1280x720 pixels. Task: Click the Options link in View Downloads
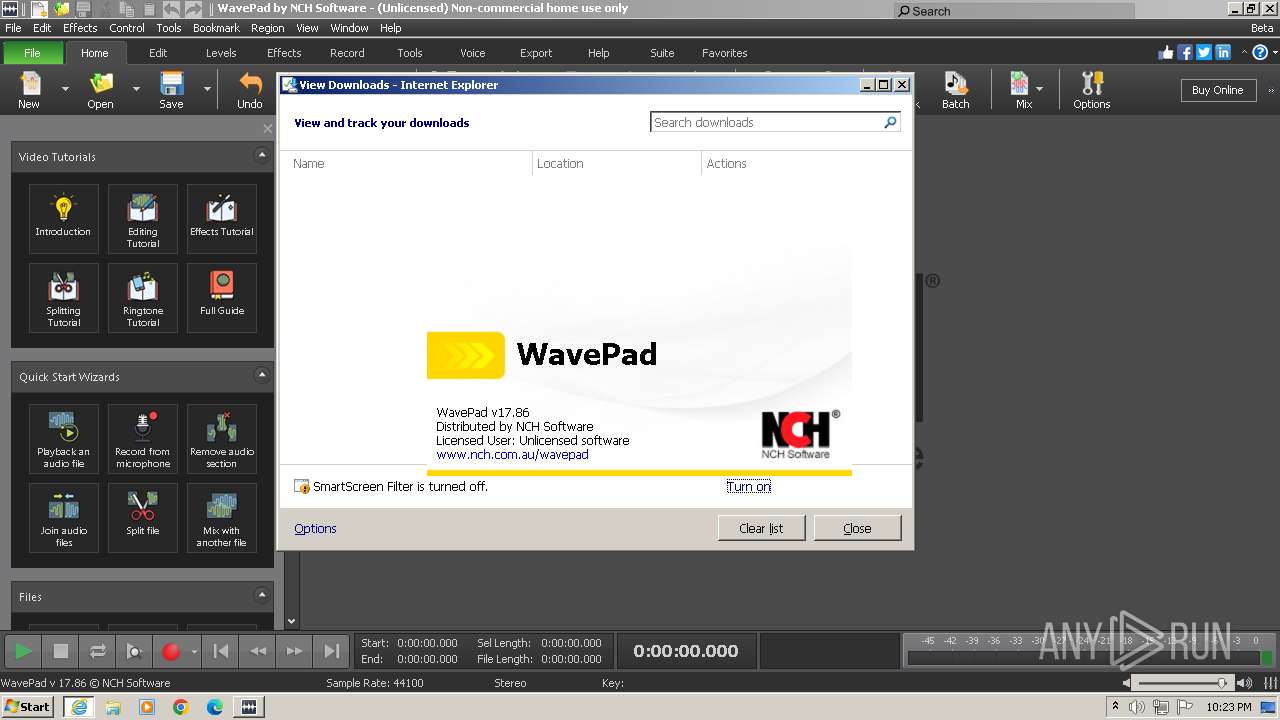pos(315,528)
